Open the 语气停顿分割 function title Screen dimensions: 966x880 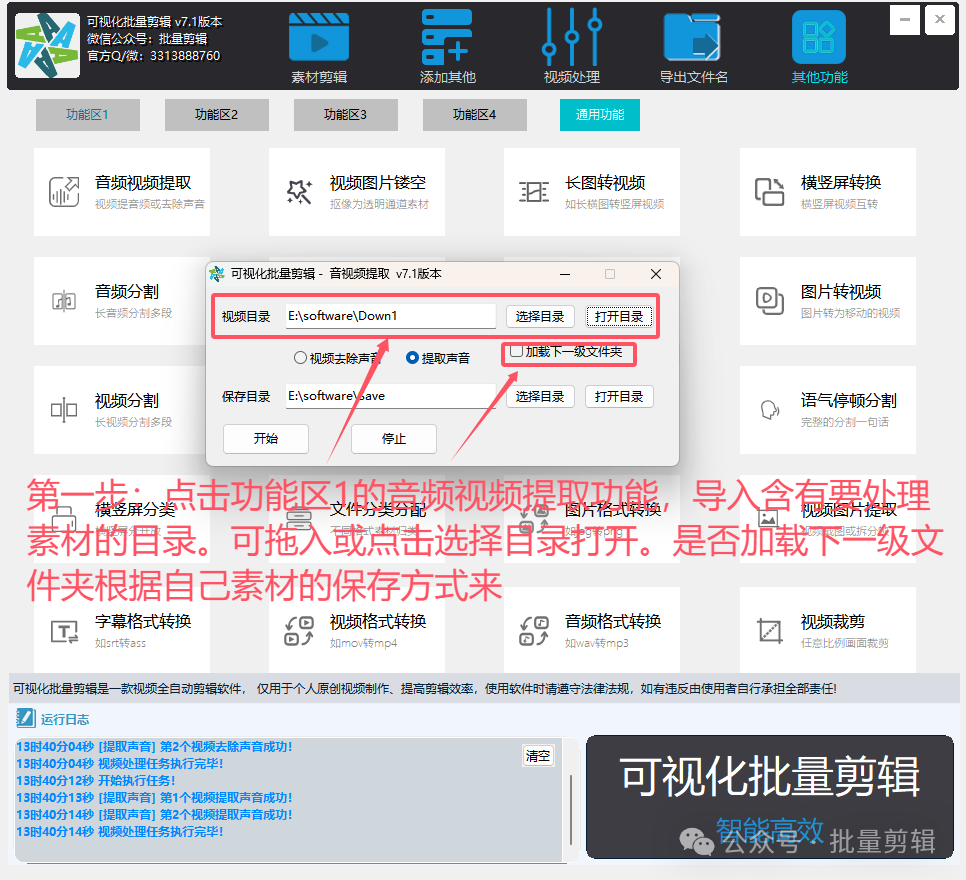pyautogui.click(x=848, y=401)
